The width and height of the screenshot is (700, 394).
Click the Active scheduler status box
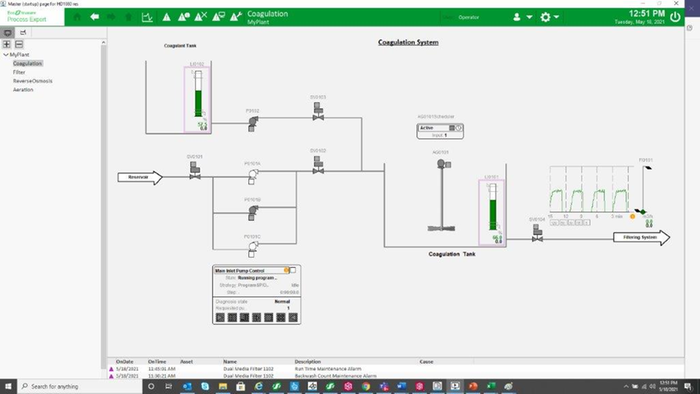click(440, 131)
